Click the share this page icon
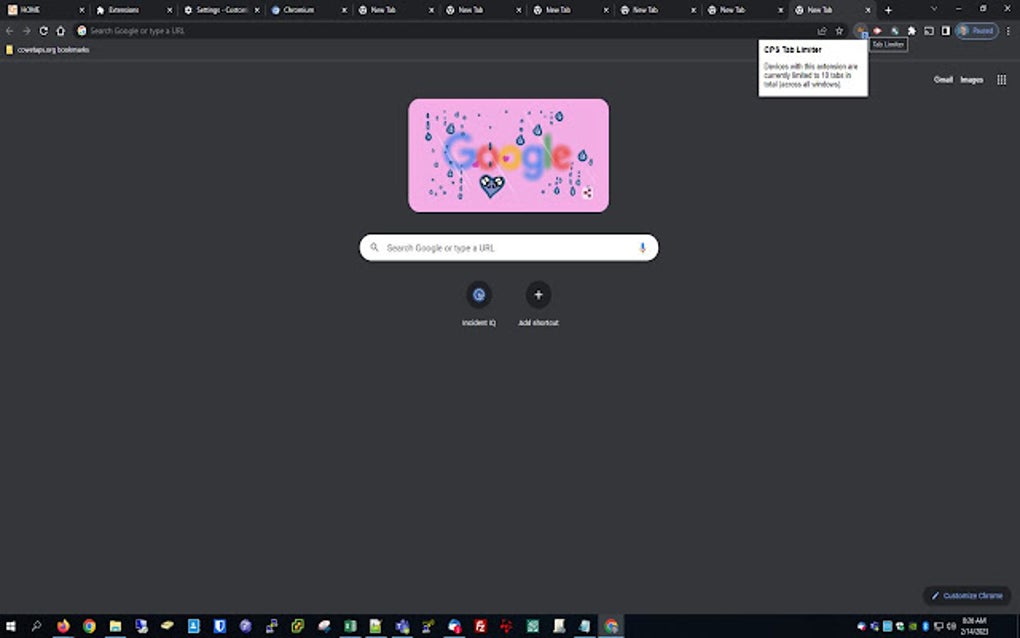Viewport: 1020px width, 638px height. [x=822, y=30]
